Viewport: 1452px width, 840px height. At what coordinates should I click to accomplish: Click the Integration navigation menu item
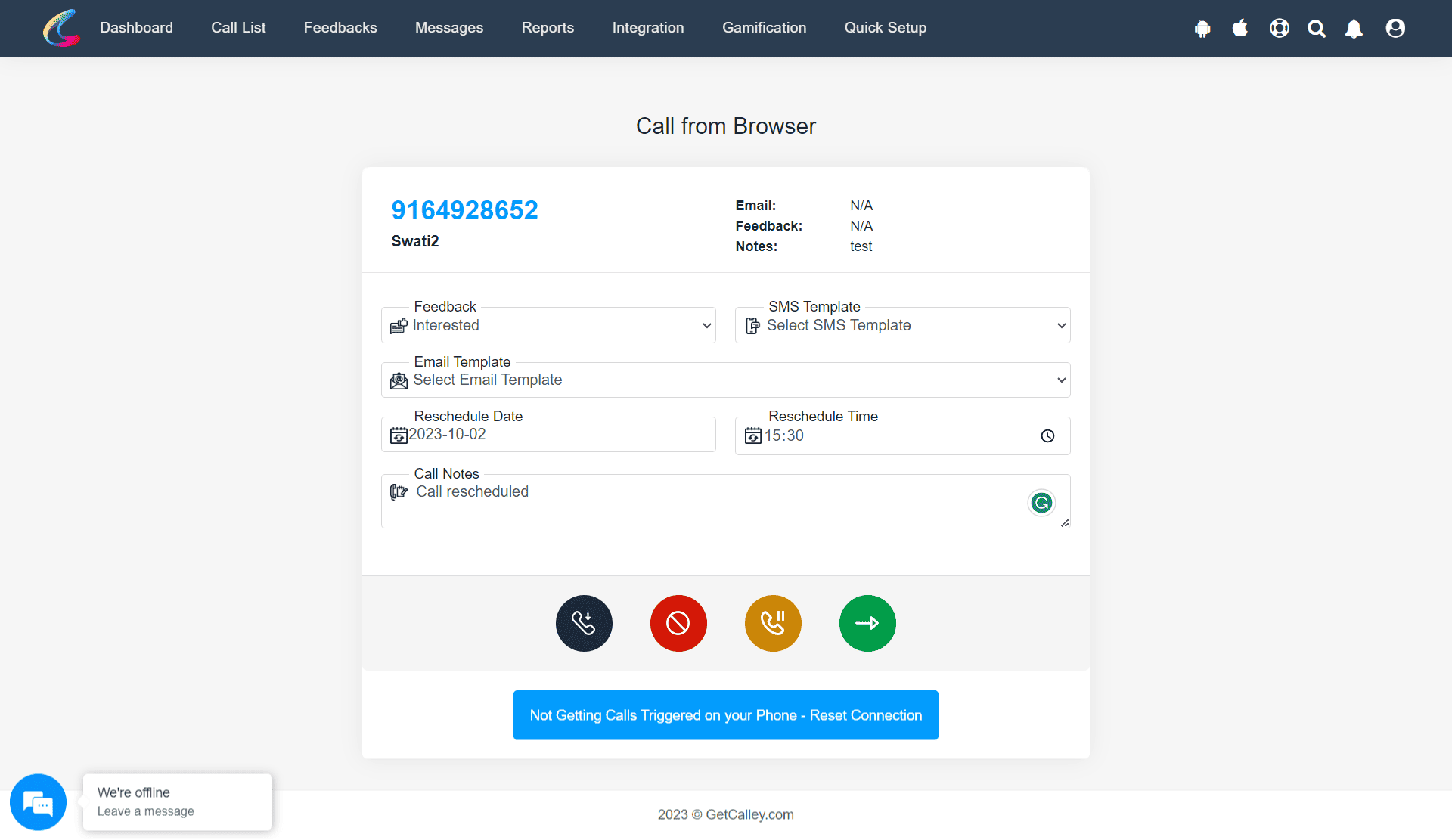pos(648,28)
